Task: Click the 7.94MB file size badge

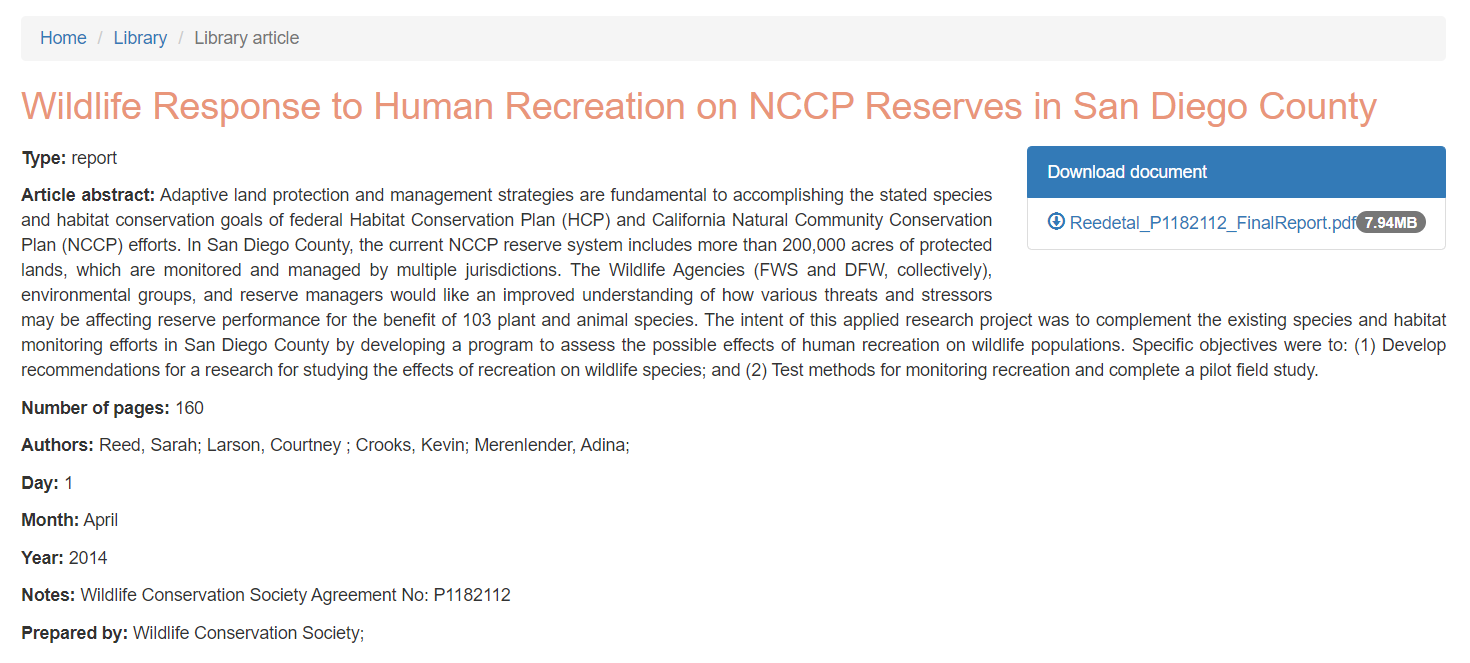Action: [x=1391, y=223]
